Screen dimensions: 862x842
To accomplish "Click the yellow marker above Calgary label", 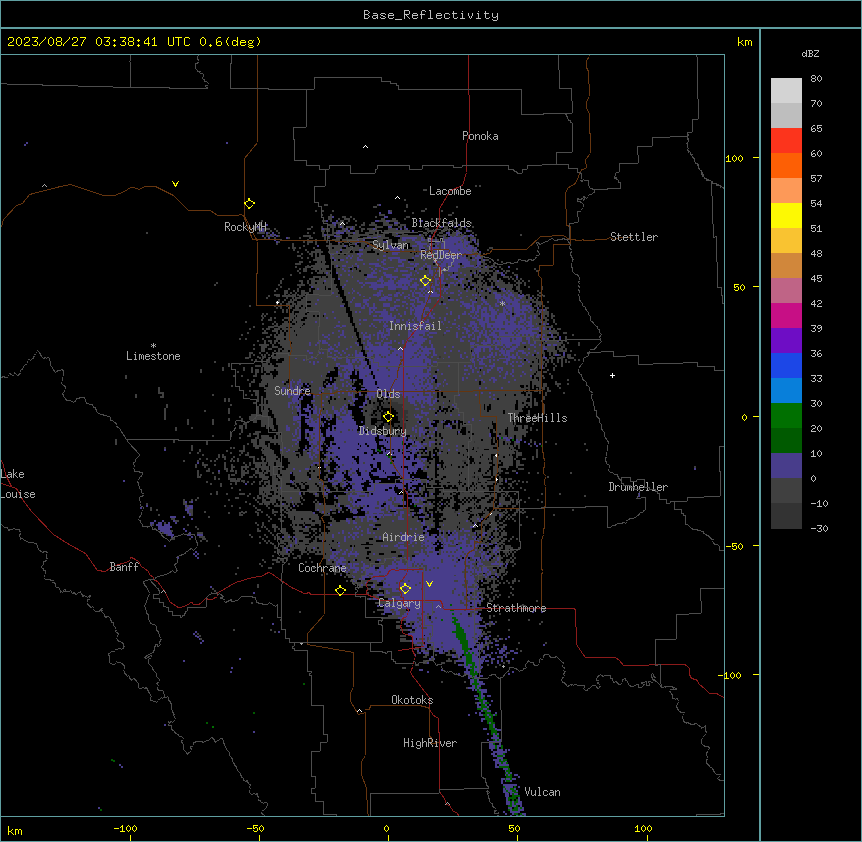I will [x=406, y=589].
